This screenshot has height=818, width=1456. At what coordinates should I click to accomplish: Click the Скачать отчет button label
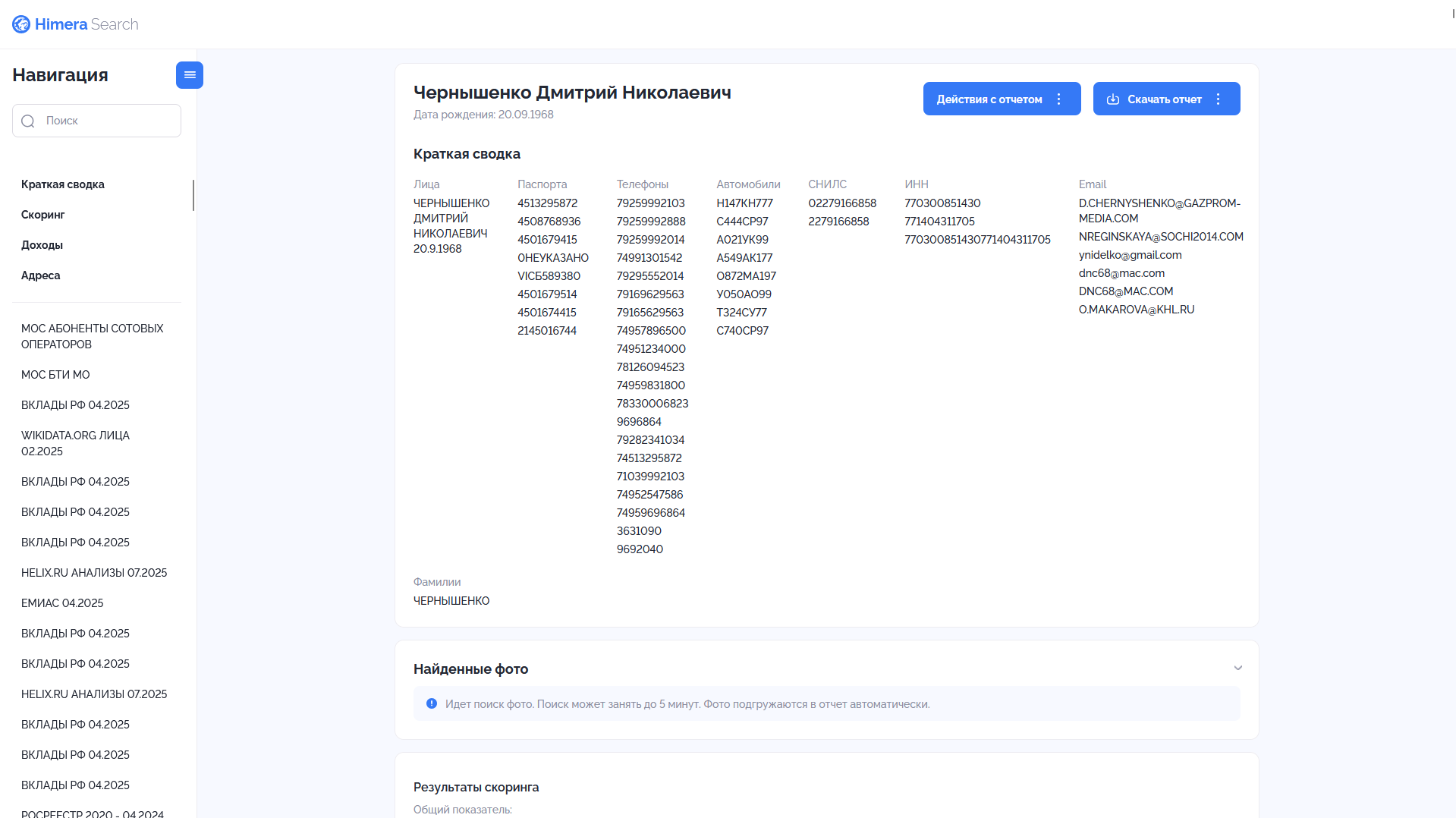pos(1165,99)
